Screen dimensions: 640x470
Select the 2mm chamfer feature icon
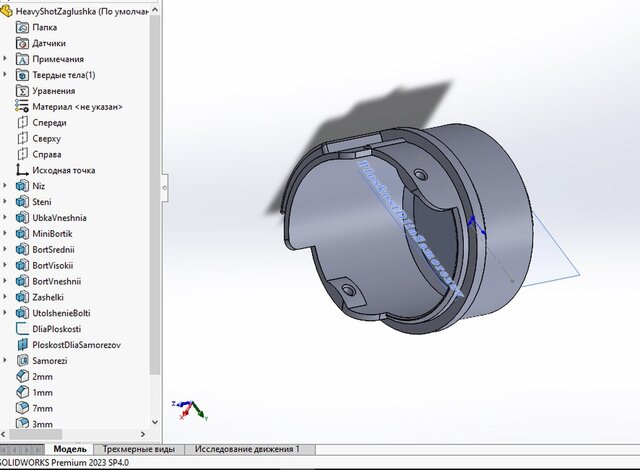(22, 377)
